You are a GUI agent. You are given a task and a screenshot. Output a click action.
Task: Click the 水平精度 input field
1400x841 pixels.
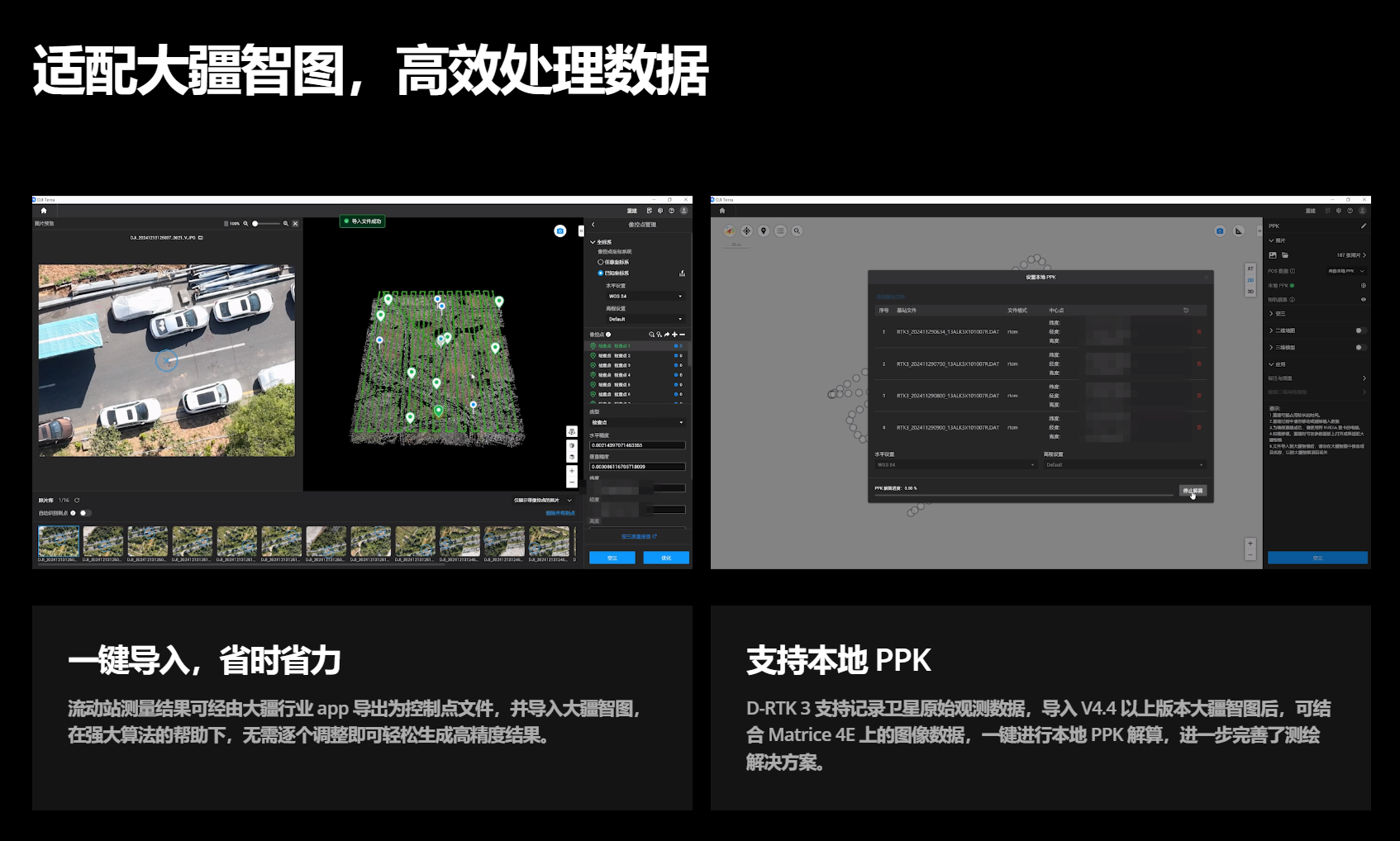click(637, 445)
